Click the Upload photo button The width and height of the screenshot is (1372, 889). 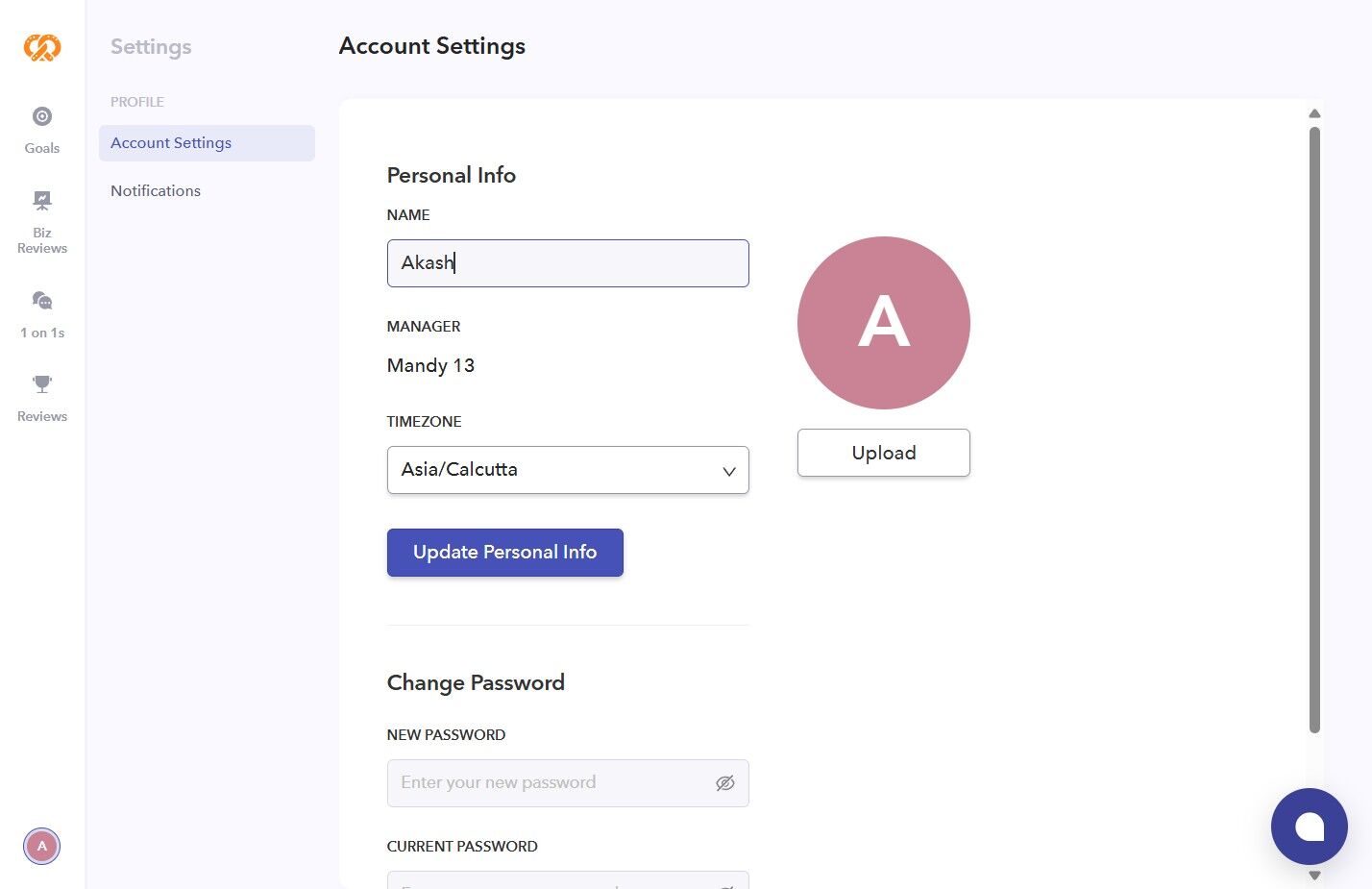[883, 453]
